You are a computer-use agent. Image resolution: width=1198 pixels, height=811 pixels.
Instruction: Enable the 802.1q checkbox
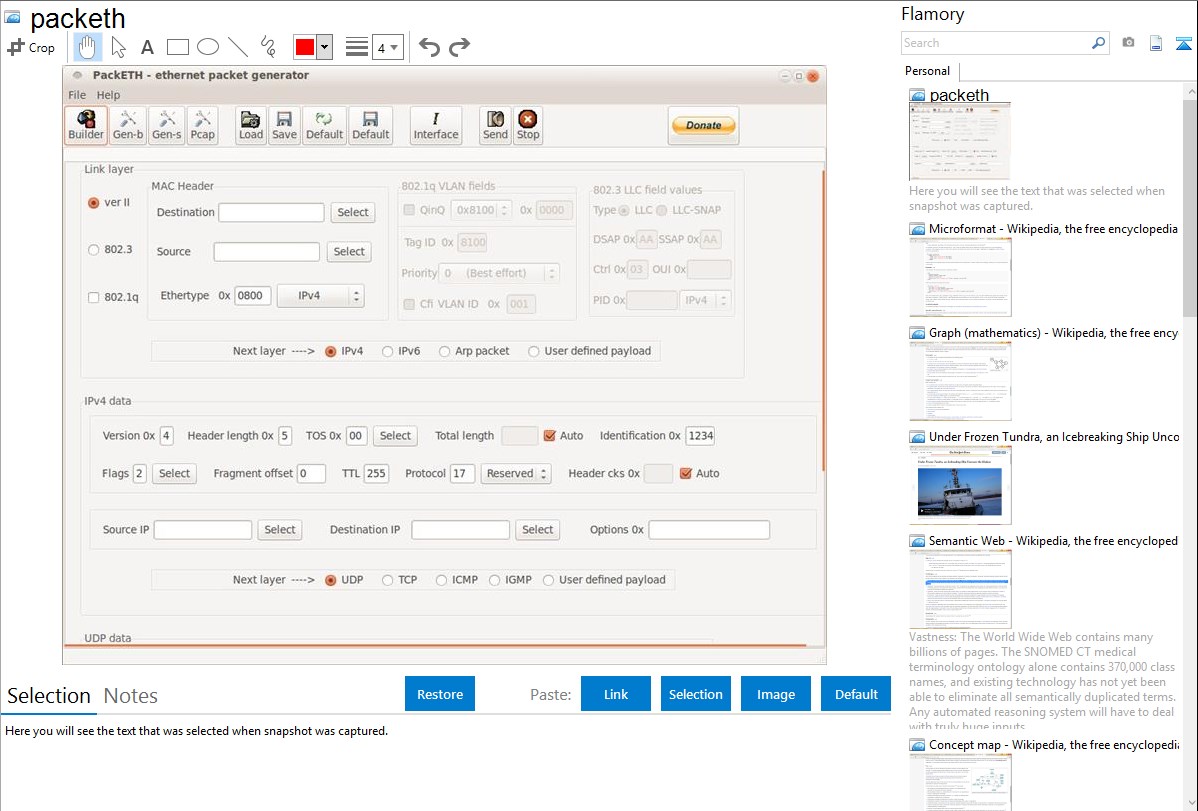[x=94, y=297]
